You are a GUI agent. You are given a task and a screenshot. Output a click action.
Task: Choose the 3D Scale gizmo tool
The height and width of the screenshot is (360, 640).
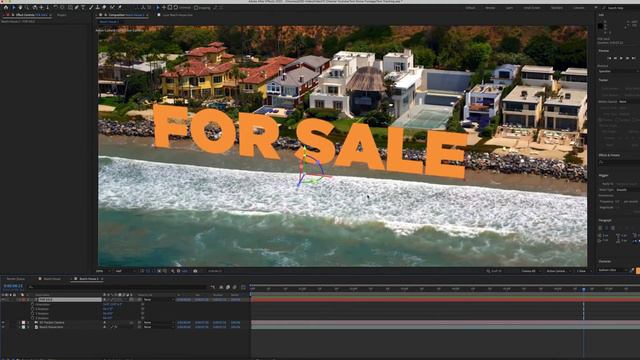click(170, 7)
